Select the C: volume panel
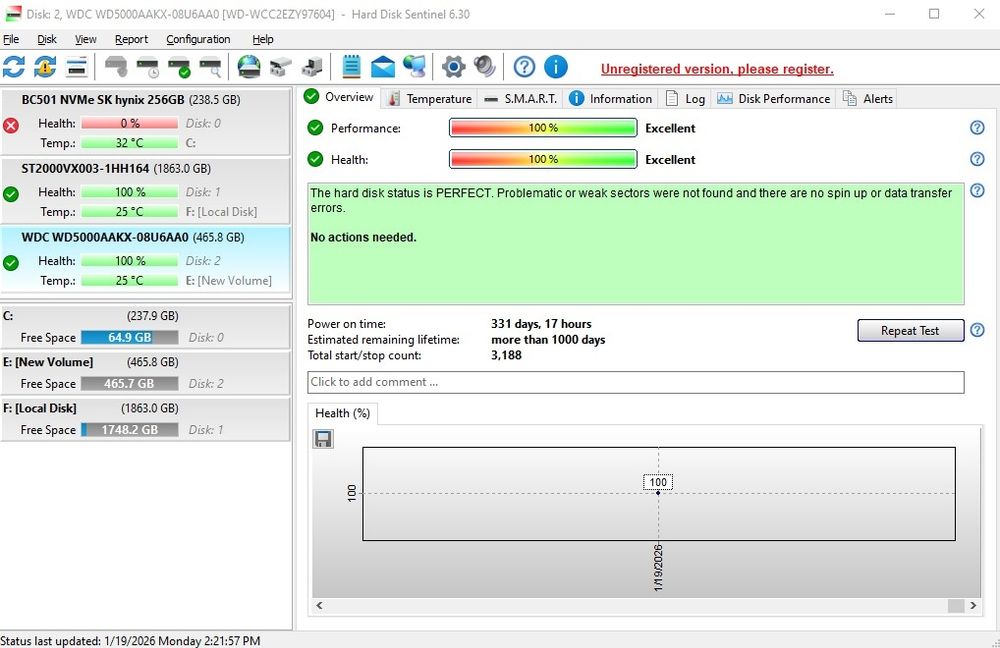Image resolution: width=1000 pixels, height=648 pixels. click(x=145, y=327)
